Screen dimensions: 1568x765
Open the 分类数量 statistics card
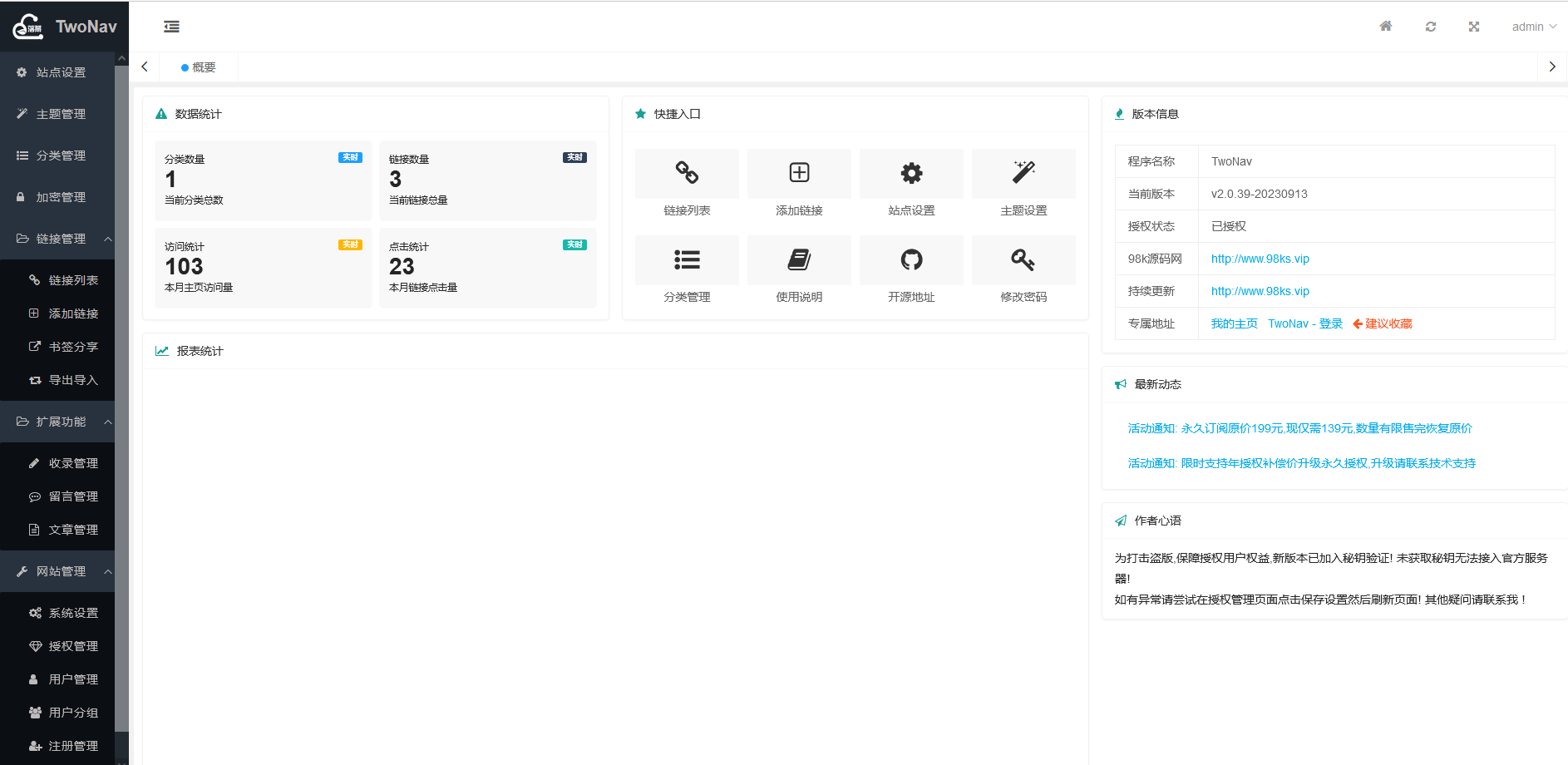coord(264,180)
